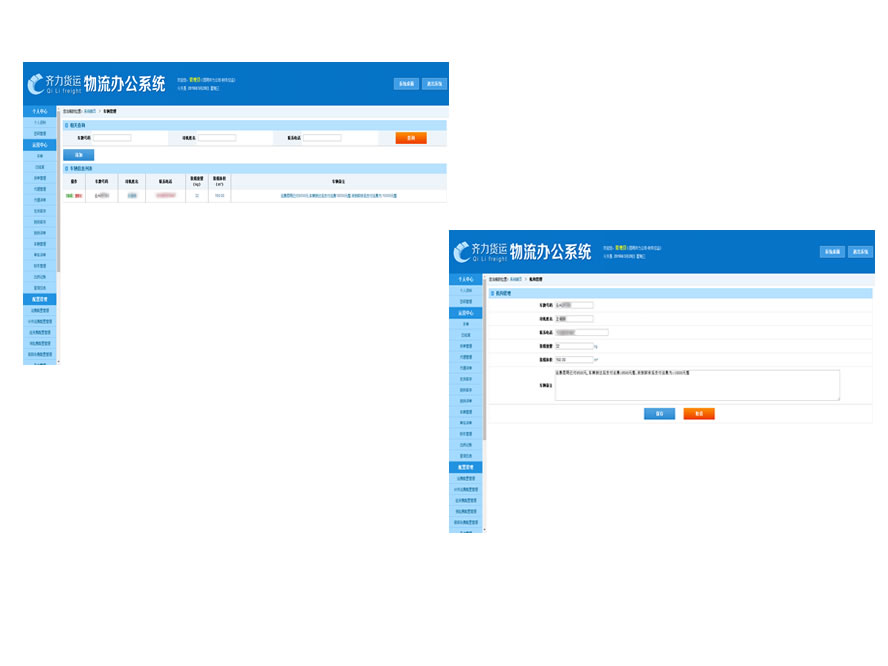Click the orange cancel button on the edit form

tap(699, 413)
